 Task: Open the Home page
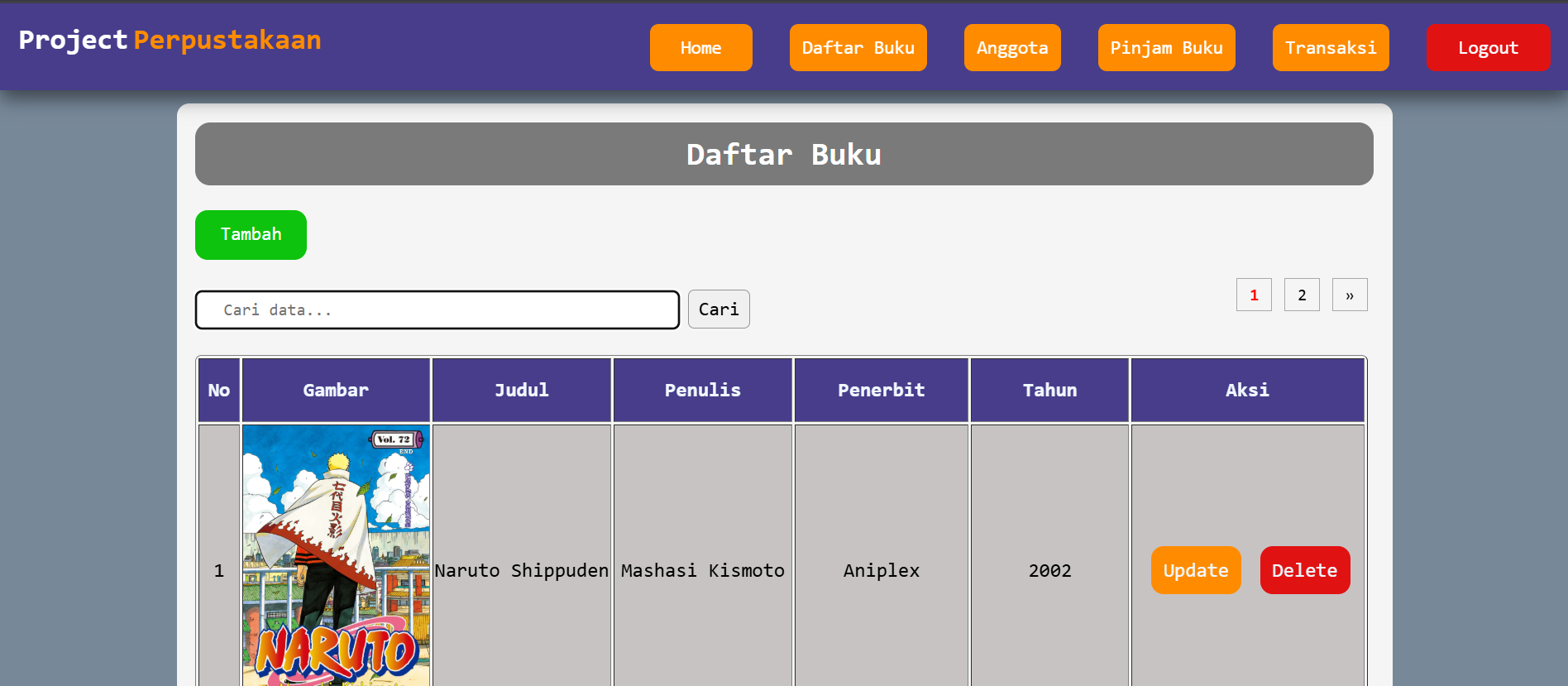[700, 48]
